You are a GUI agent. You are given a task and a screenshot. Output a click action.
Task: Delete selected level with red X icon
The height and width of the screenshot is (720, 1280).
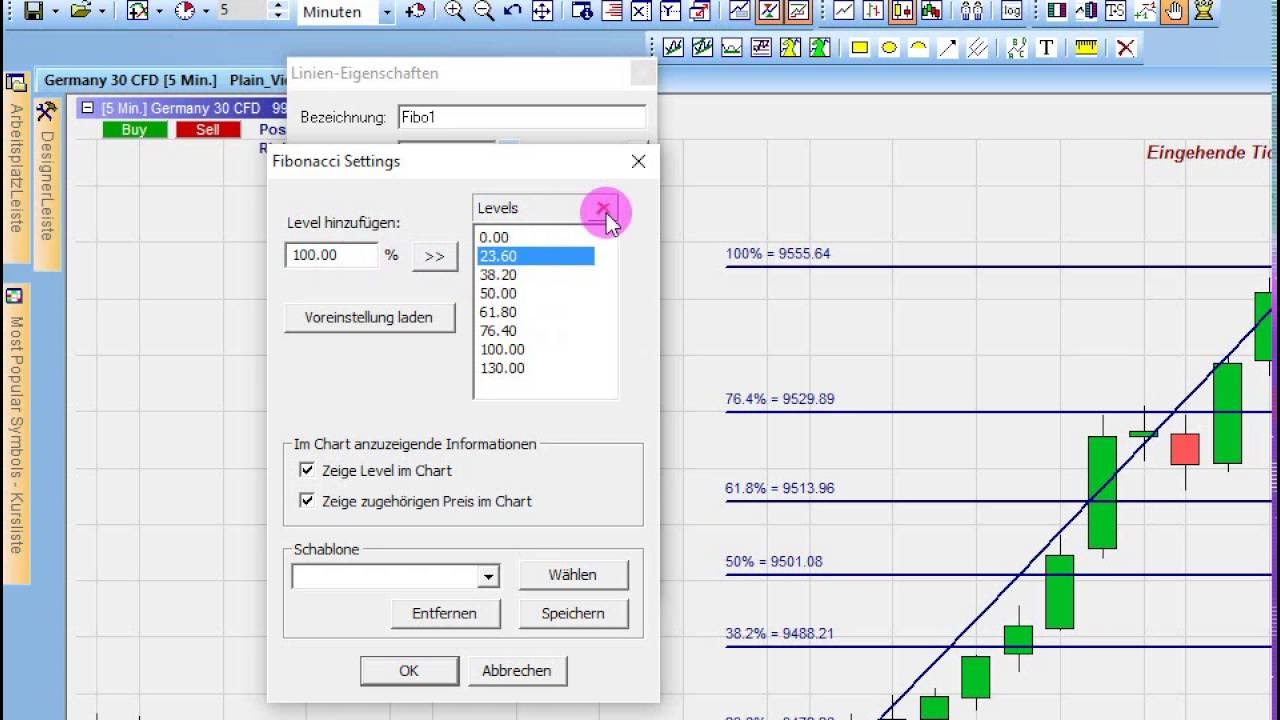[603, 208]
